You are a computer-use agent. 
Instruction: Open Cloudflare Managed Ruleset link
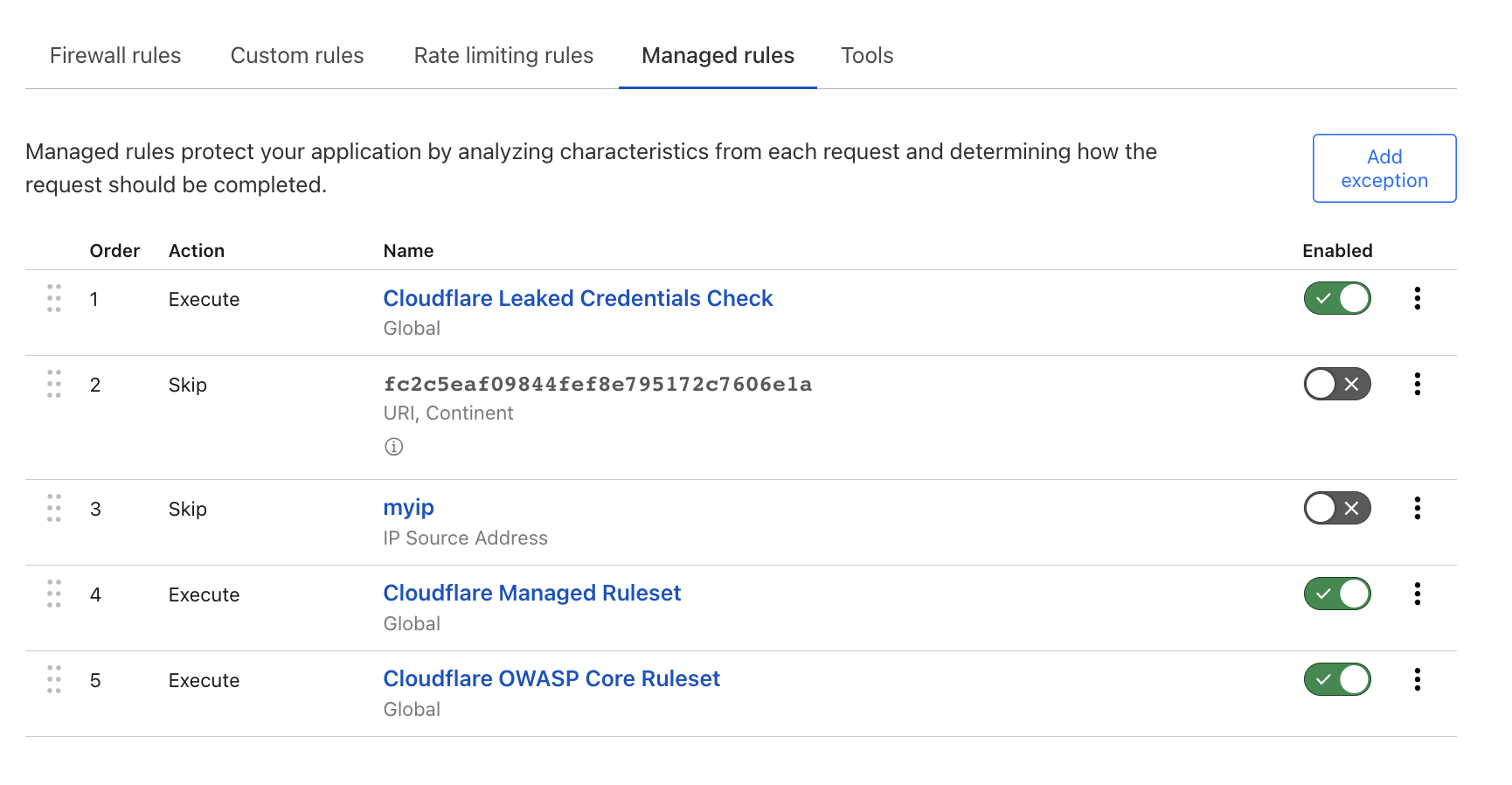tap(531, 593)
